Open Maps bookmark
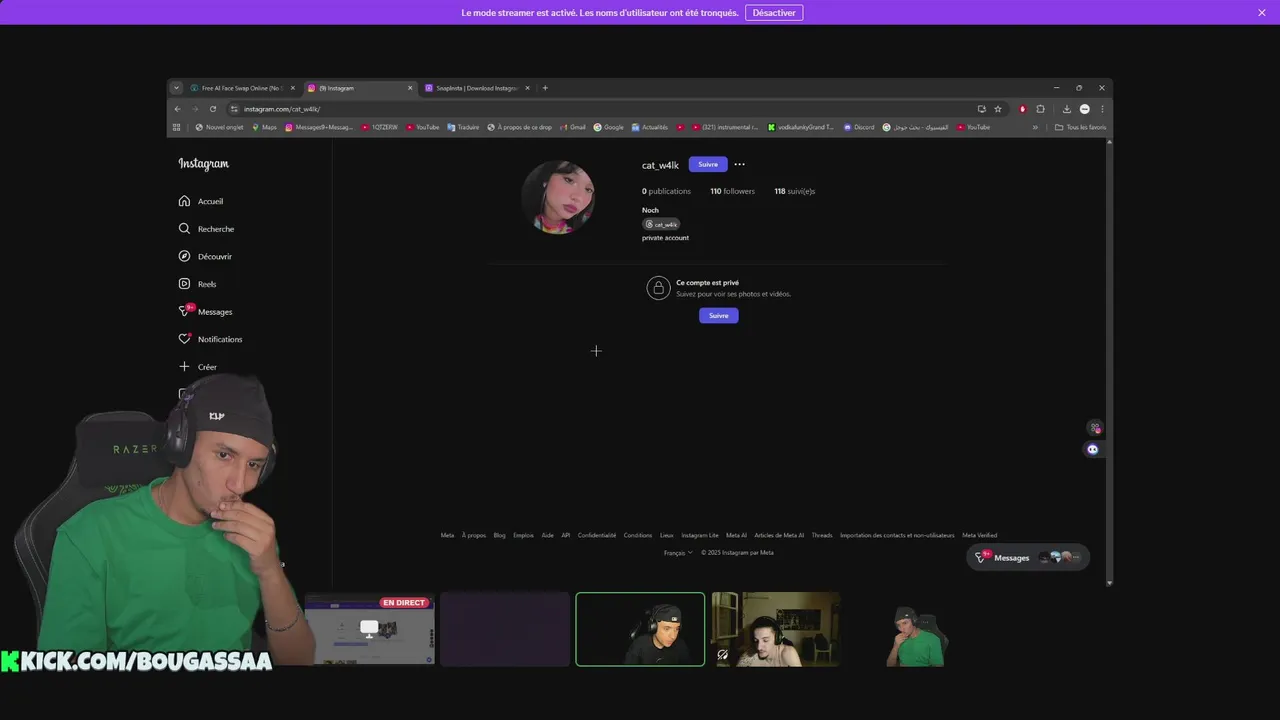 tap(264, 127)
